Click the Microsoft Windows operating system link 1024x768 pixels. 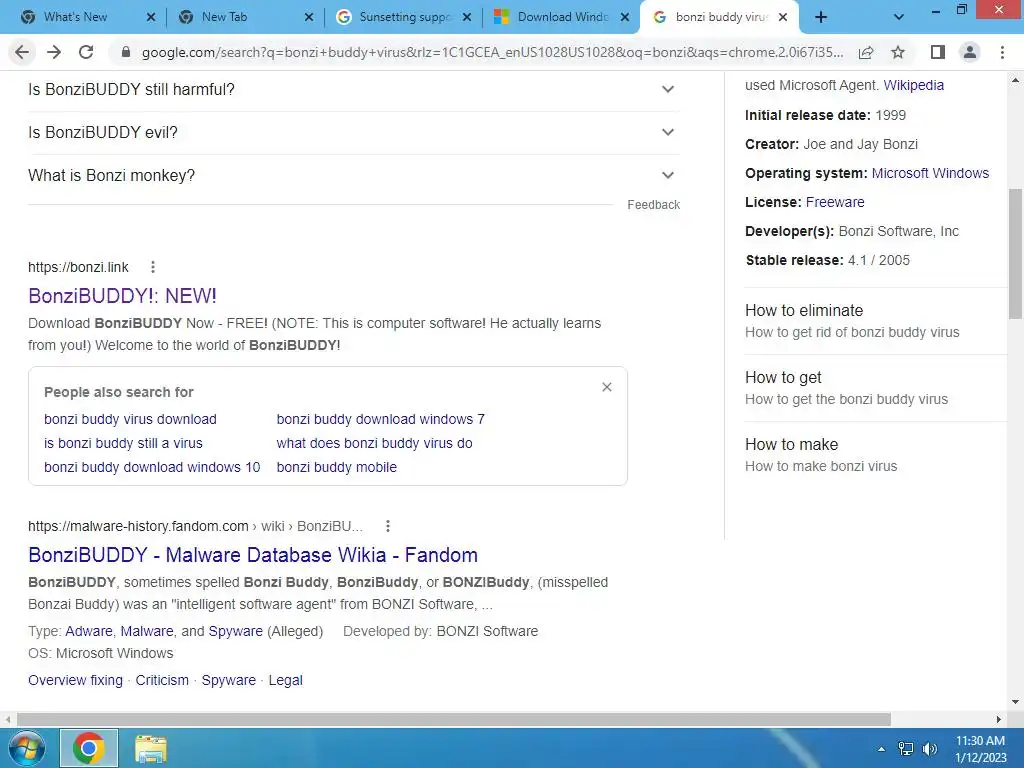click(930, 174)
